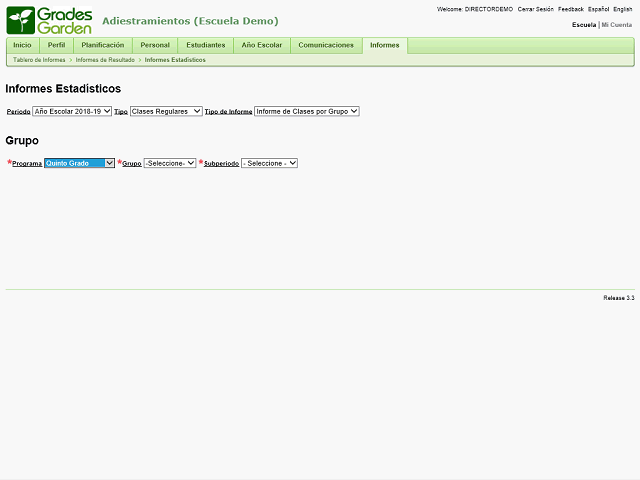
Task: Open the Feedback link
Action: [570, 9]
